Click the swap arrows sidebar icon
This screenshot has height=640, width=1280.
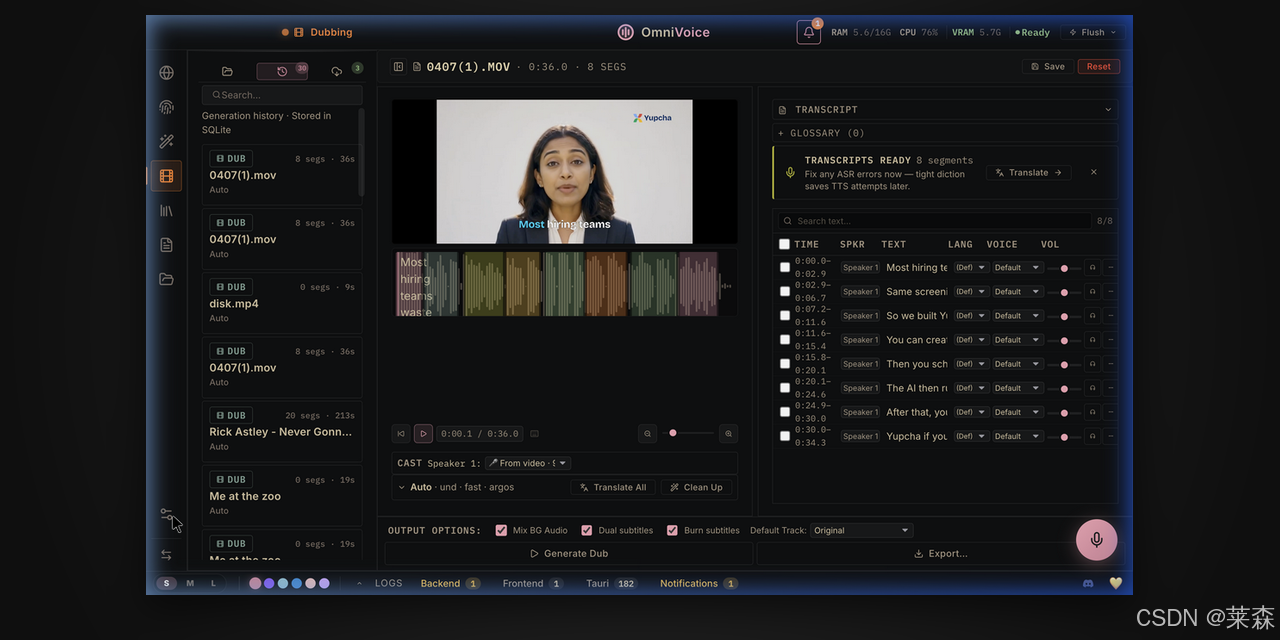[x=166, y=555]
